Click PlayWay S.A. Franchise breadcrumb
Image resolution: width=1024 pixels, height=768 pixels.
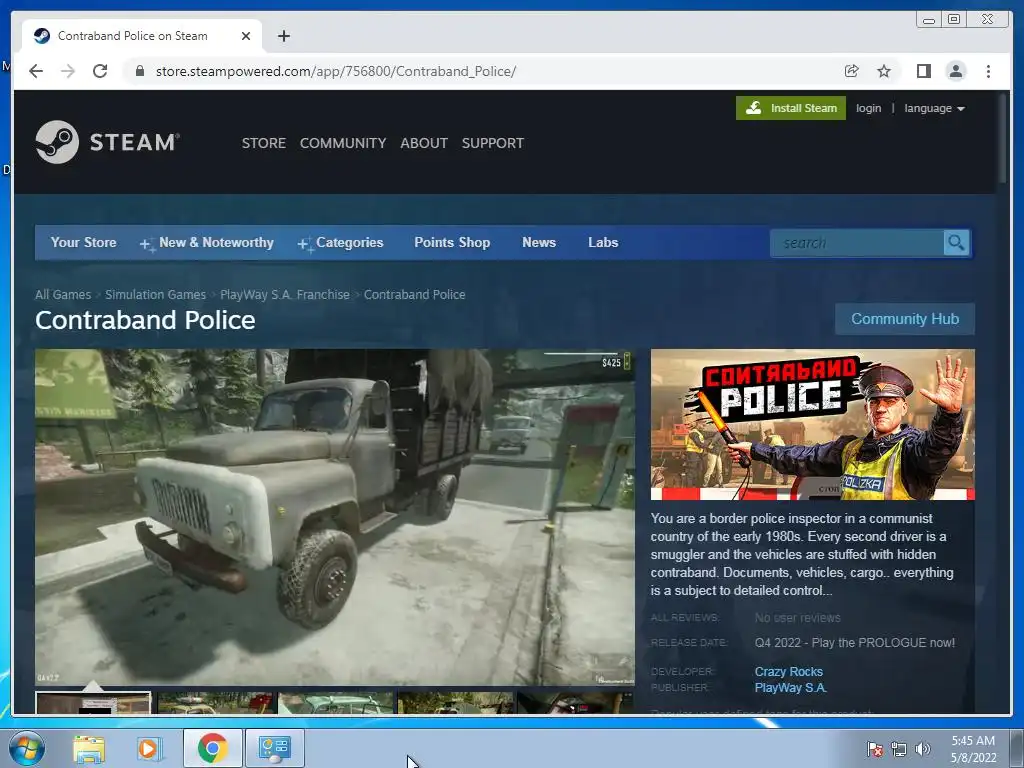pos(285,295)
